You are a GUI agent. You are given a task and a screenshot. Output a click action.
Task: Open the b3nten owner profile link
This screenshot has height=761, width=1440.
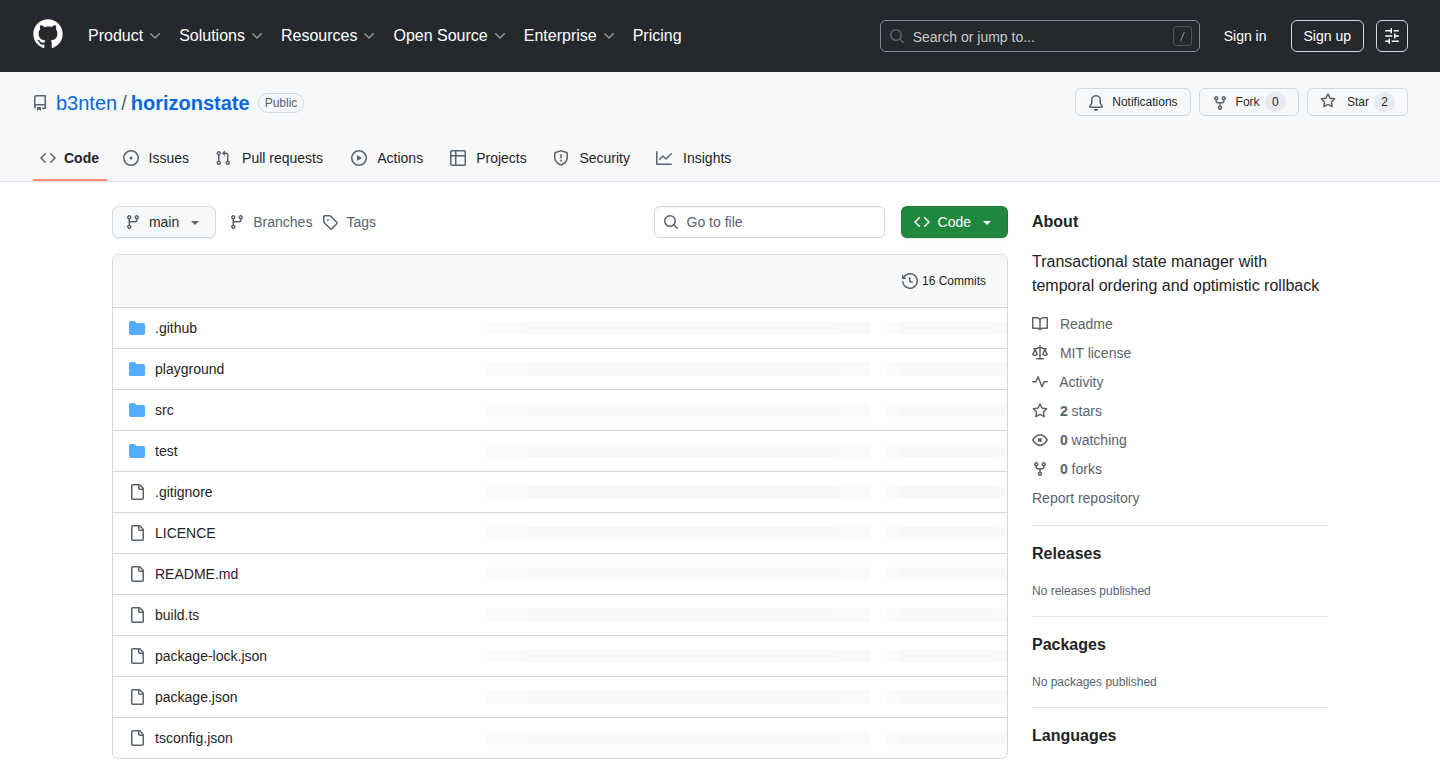pos(87,103)
